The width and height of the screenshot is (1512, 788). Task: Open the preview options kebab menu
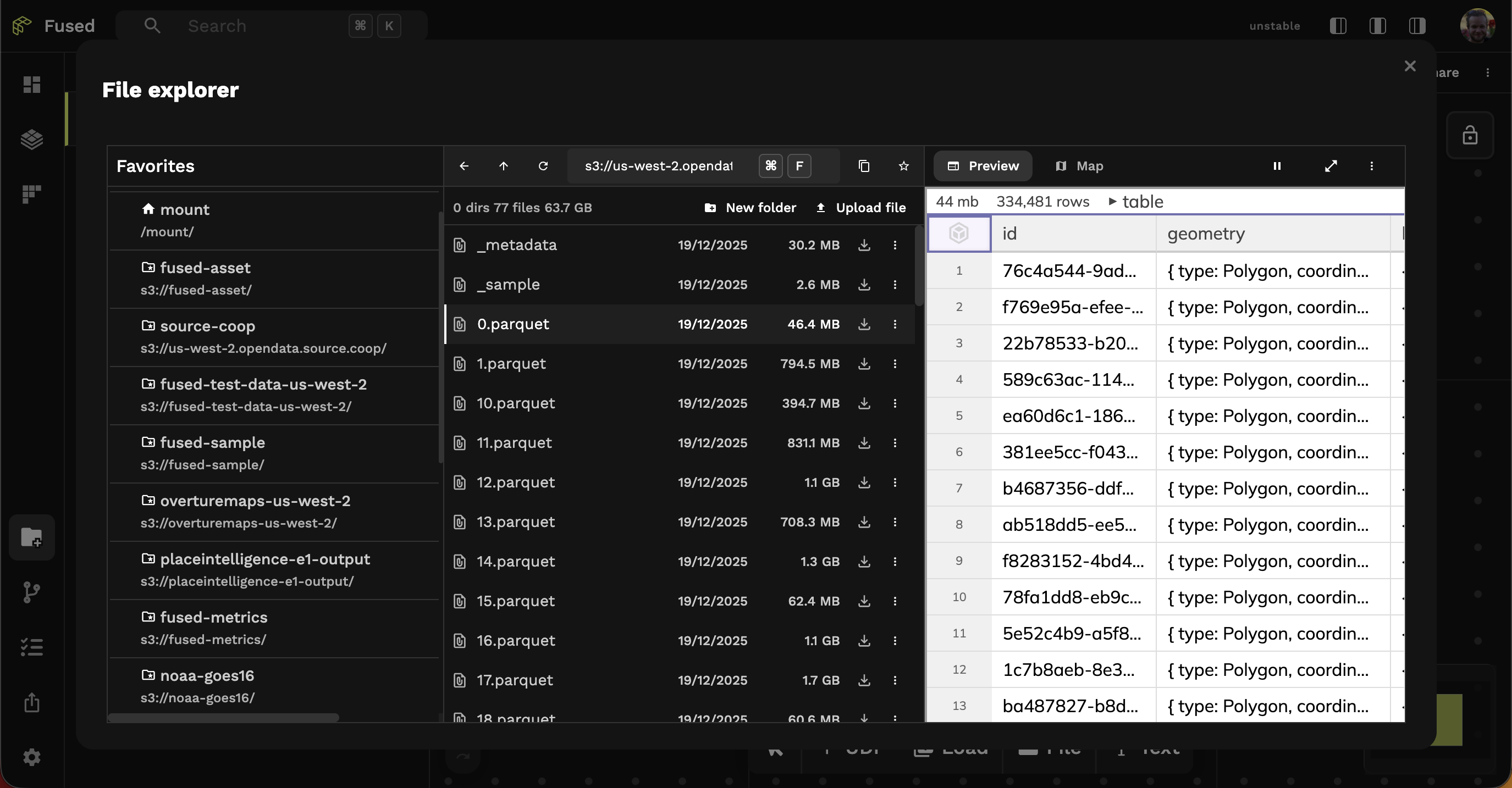tap(1372, 166)
